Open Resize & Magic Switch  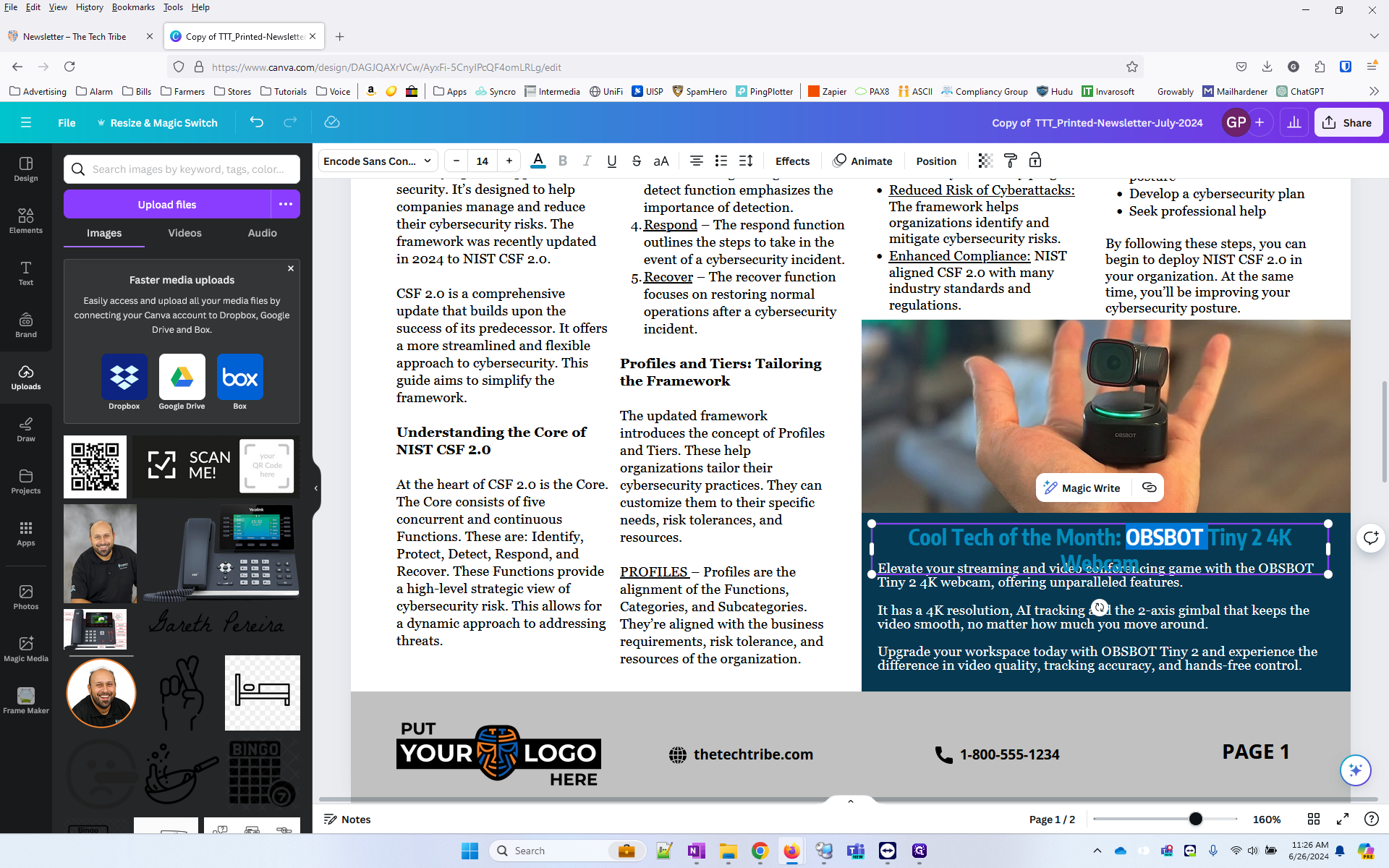tap(158, 122)
